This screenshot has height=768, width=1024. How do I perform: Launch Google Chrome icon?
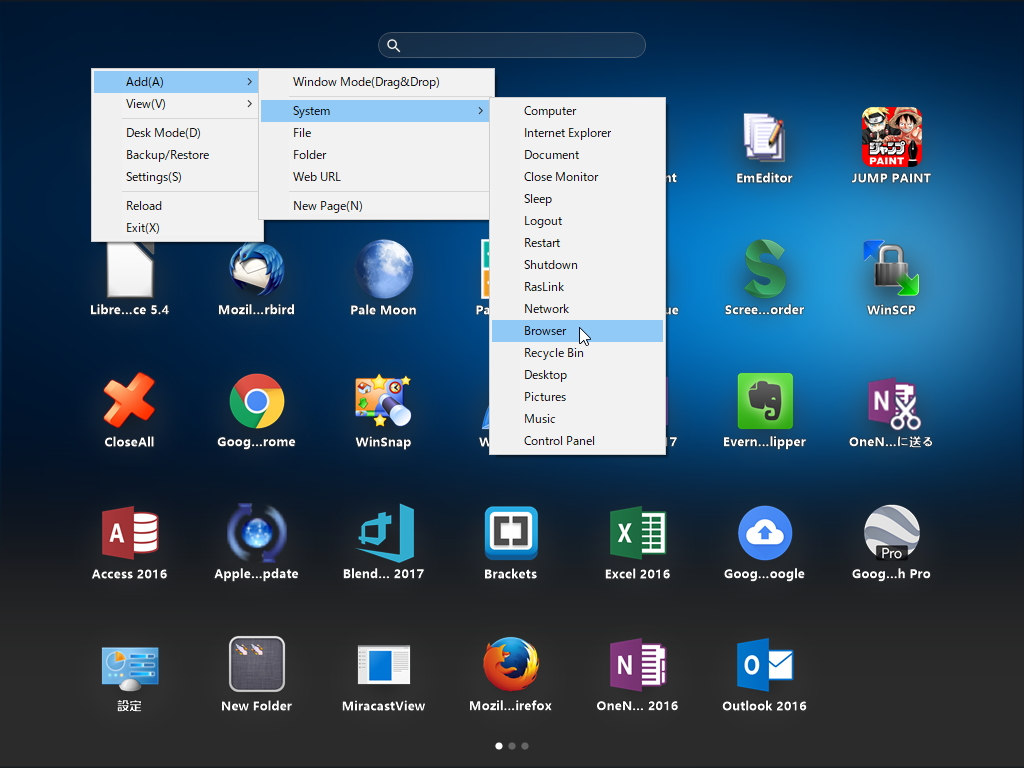pos(256,401)
